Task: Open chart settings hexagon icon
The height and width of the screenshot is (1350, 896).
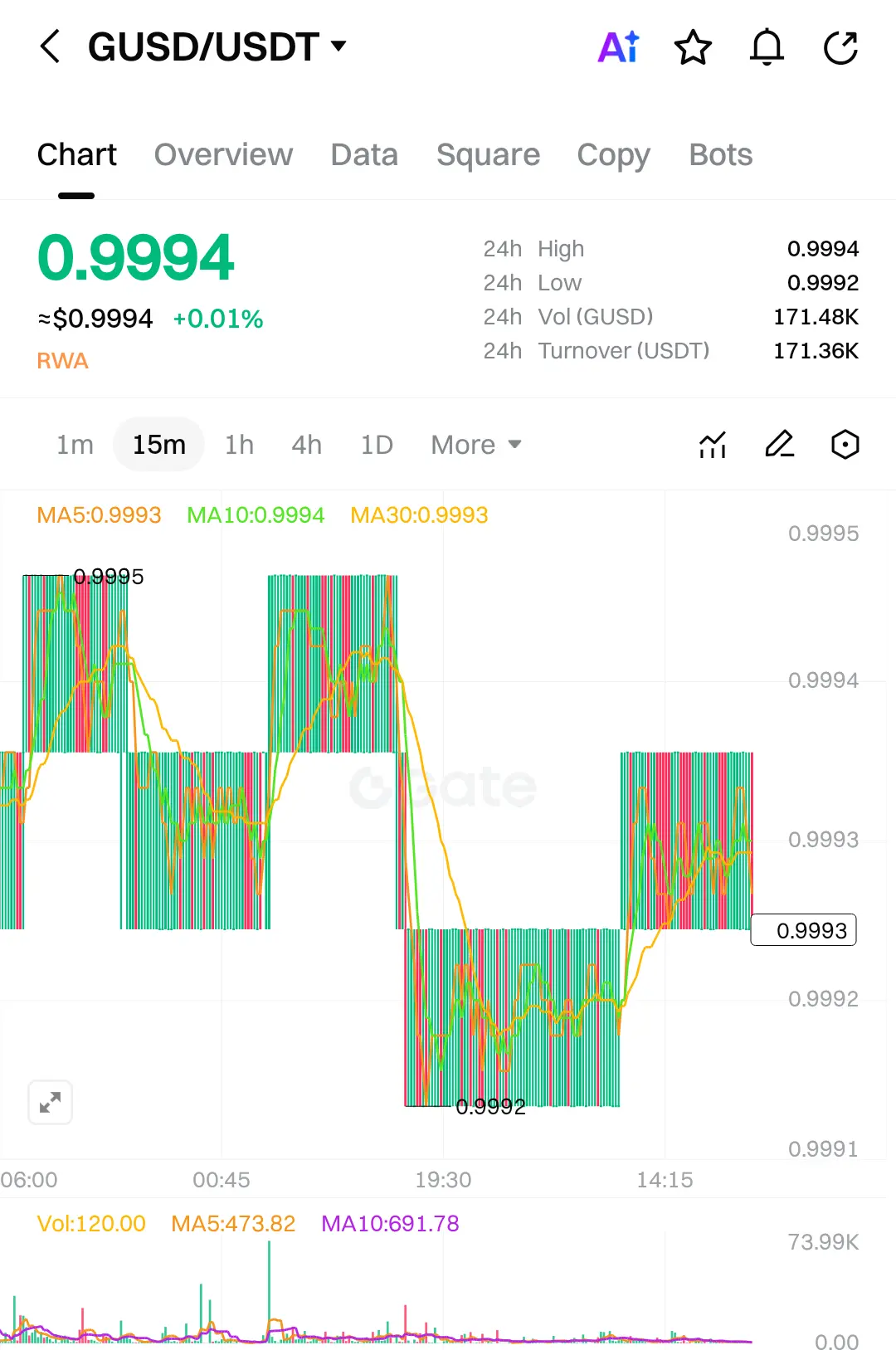Action: [845, 445]
